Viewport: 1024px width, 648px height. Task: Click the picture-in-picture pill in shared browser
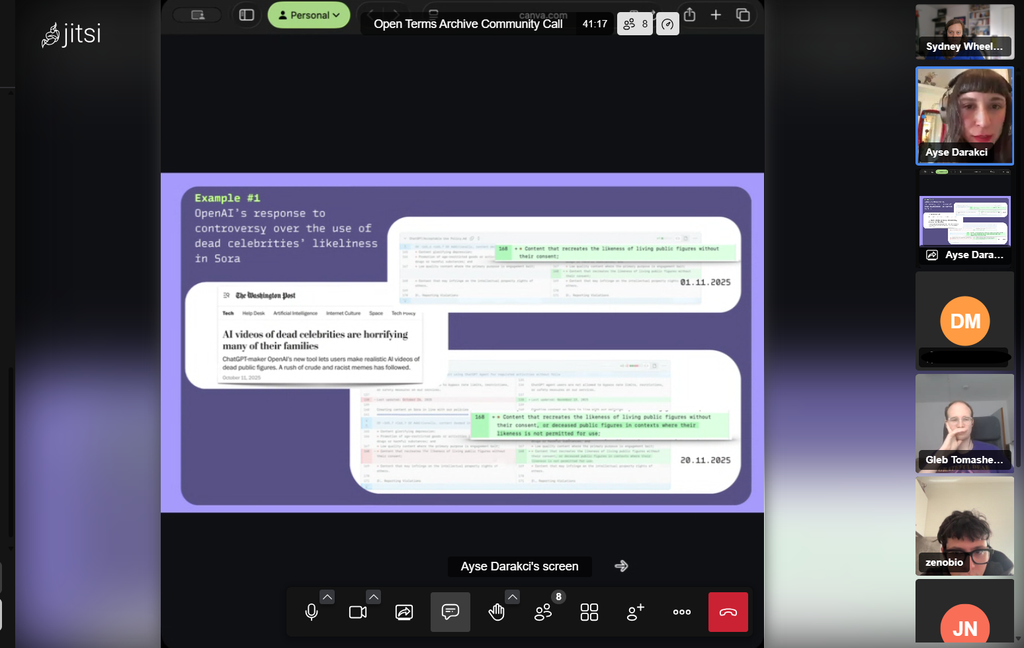click(198, 14)
